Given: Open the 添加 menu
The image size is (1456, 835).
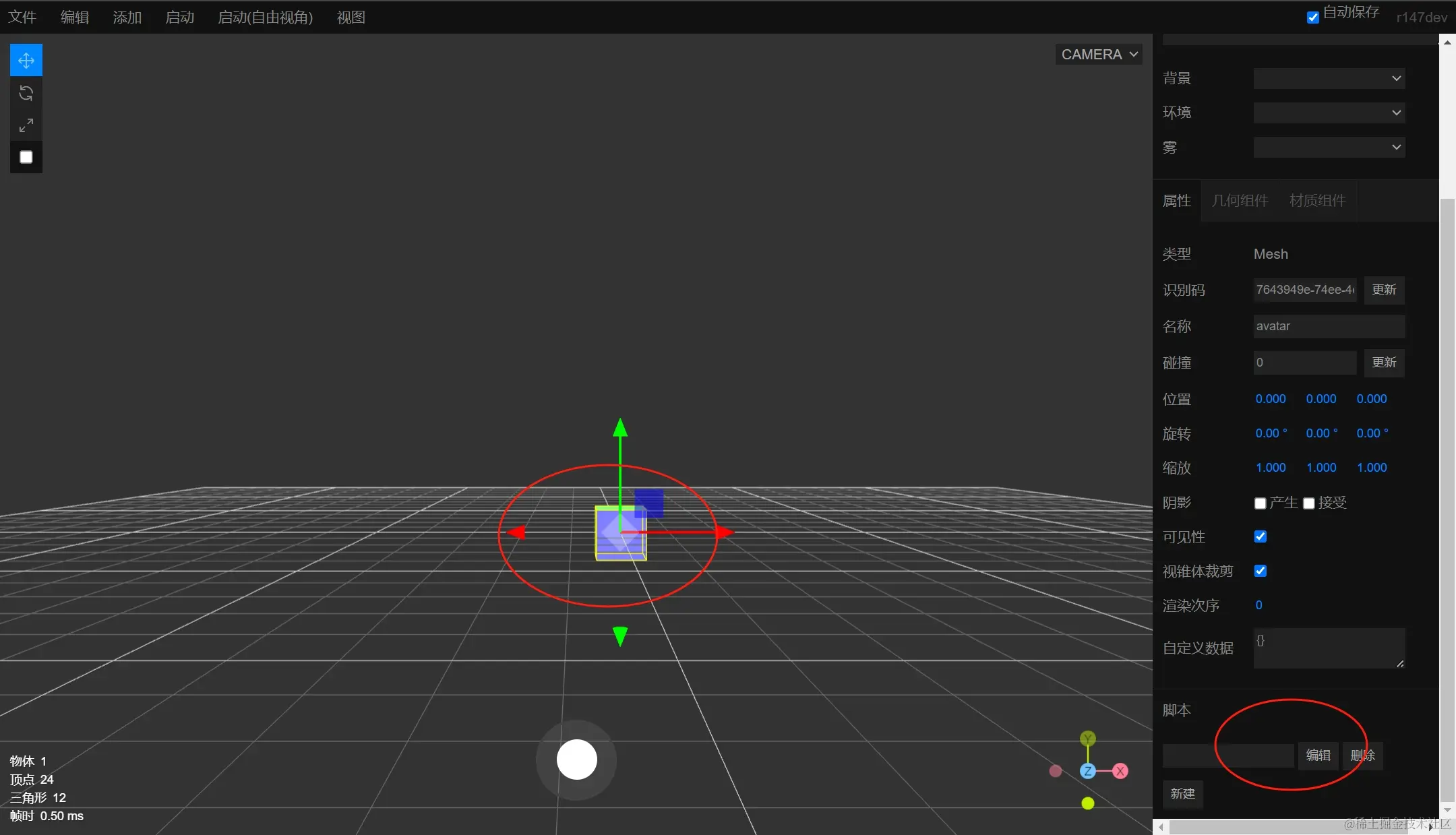Looking at the screenshot, I should pos(127,18).
